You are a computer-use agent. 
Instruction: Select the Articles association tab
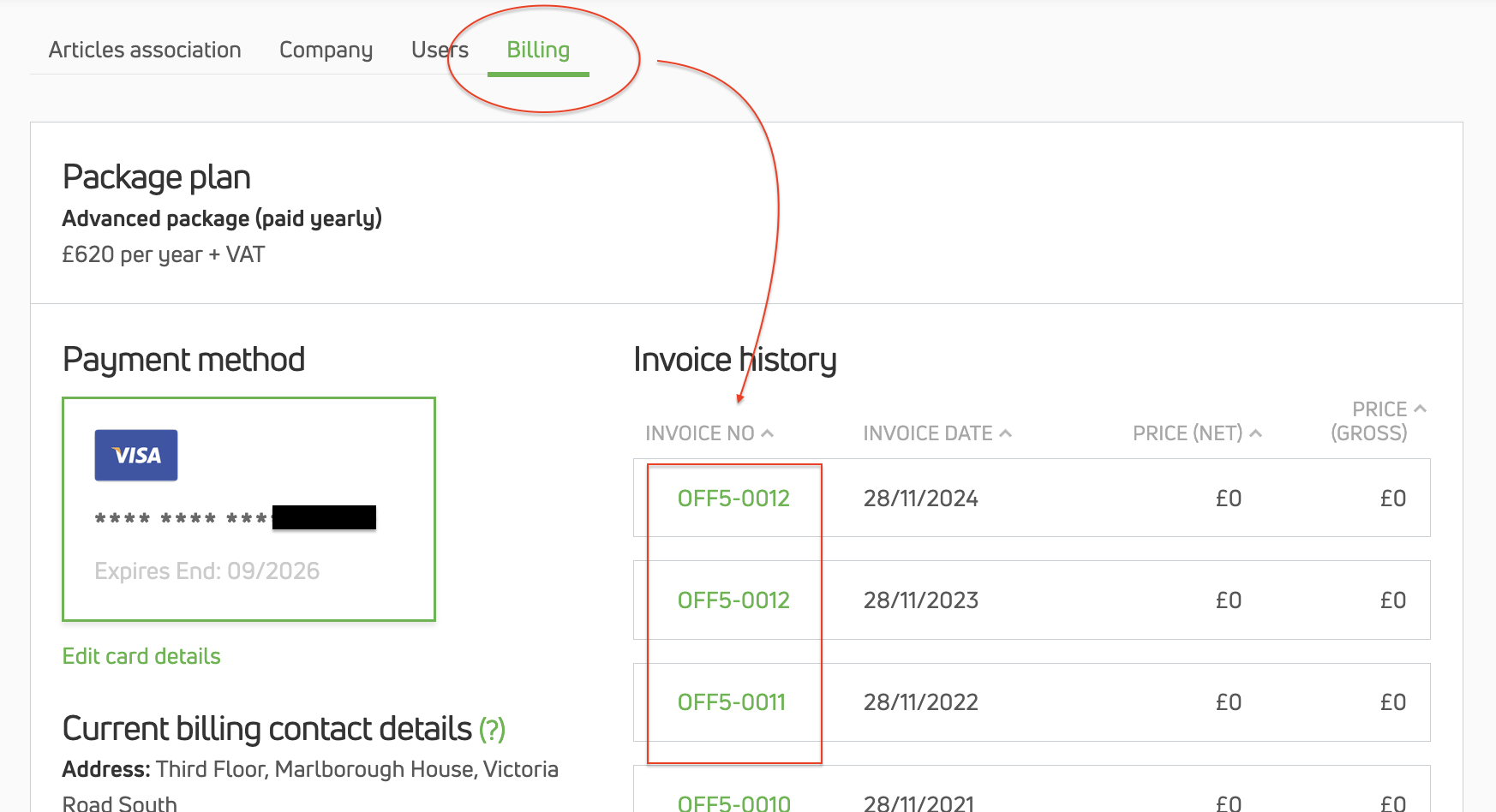click(144, 50)
